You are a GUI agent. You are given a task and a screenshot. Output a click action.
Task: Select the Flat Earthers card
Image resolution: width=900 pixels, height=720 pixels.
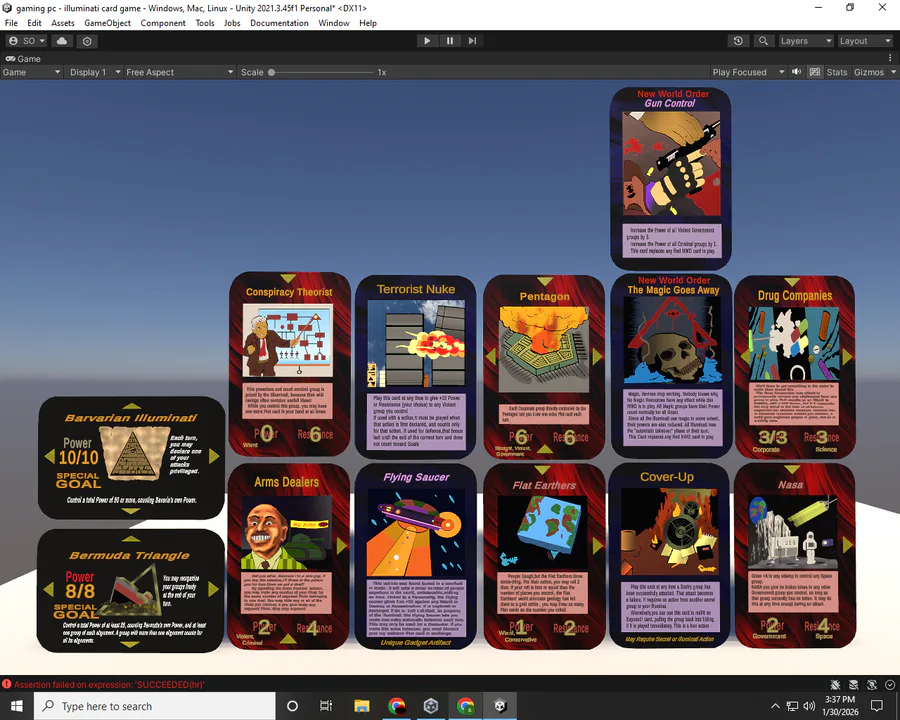[x=544, y=557]
